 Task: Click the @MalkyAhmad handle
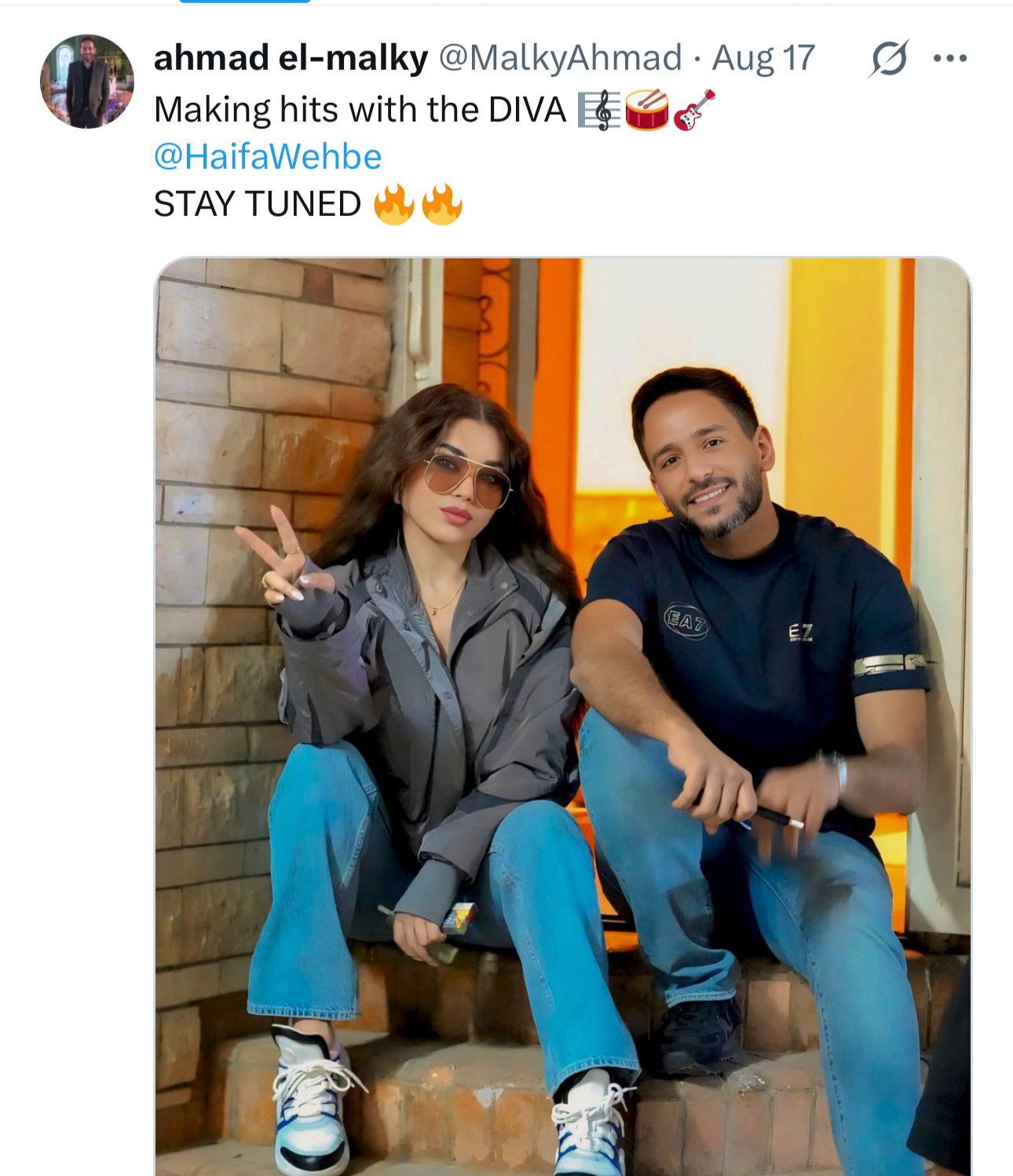pos(560,58)
